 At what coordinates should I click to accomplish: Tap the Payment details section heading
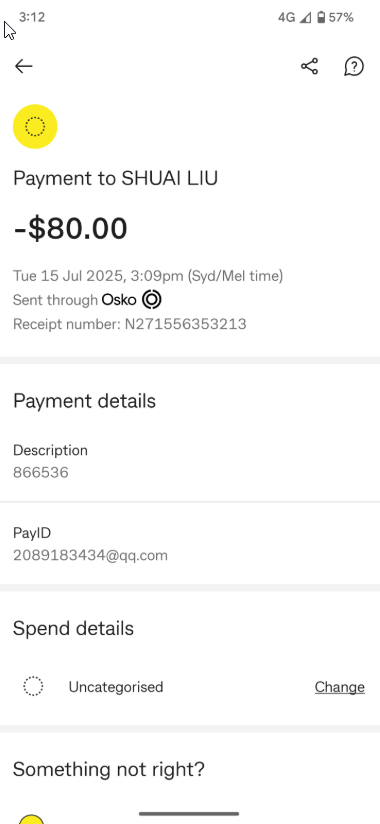[85, 401]
